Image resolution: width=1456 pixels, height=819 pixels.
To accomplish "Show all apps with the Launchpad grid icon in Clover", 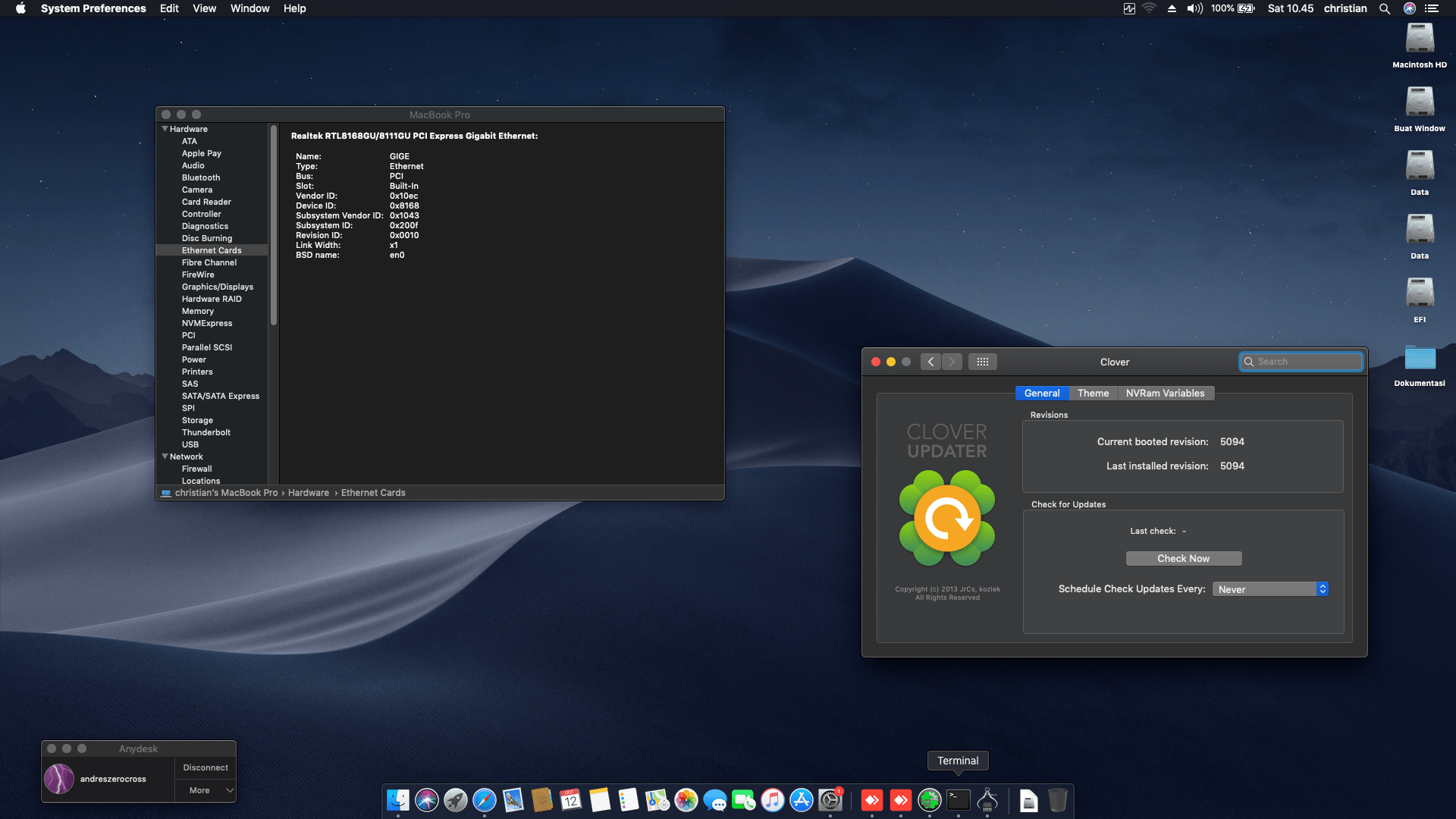I will 983,362.
